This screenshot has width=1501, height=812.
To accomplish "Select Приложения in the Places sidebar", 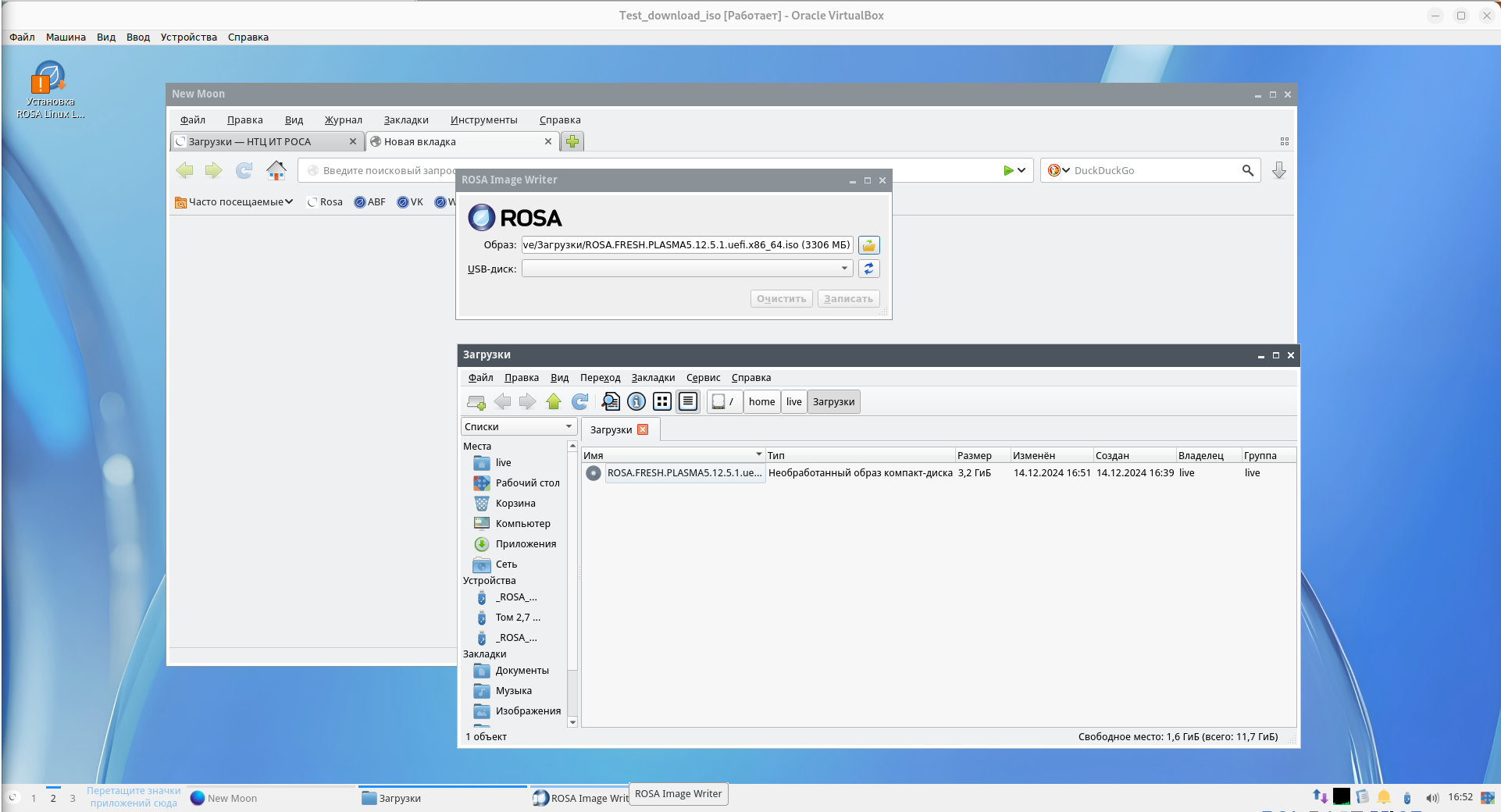I will click(x=515, y=544).
